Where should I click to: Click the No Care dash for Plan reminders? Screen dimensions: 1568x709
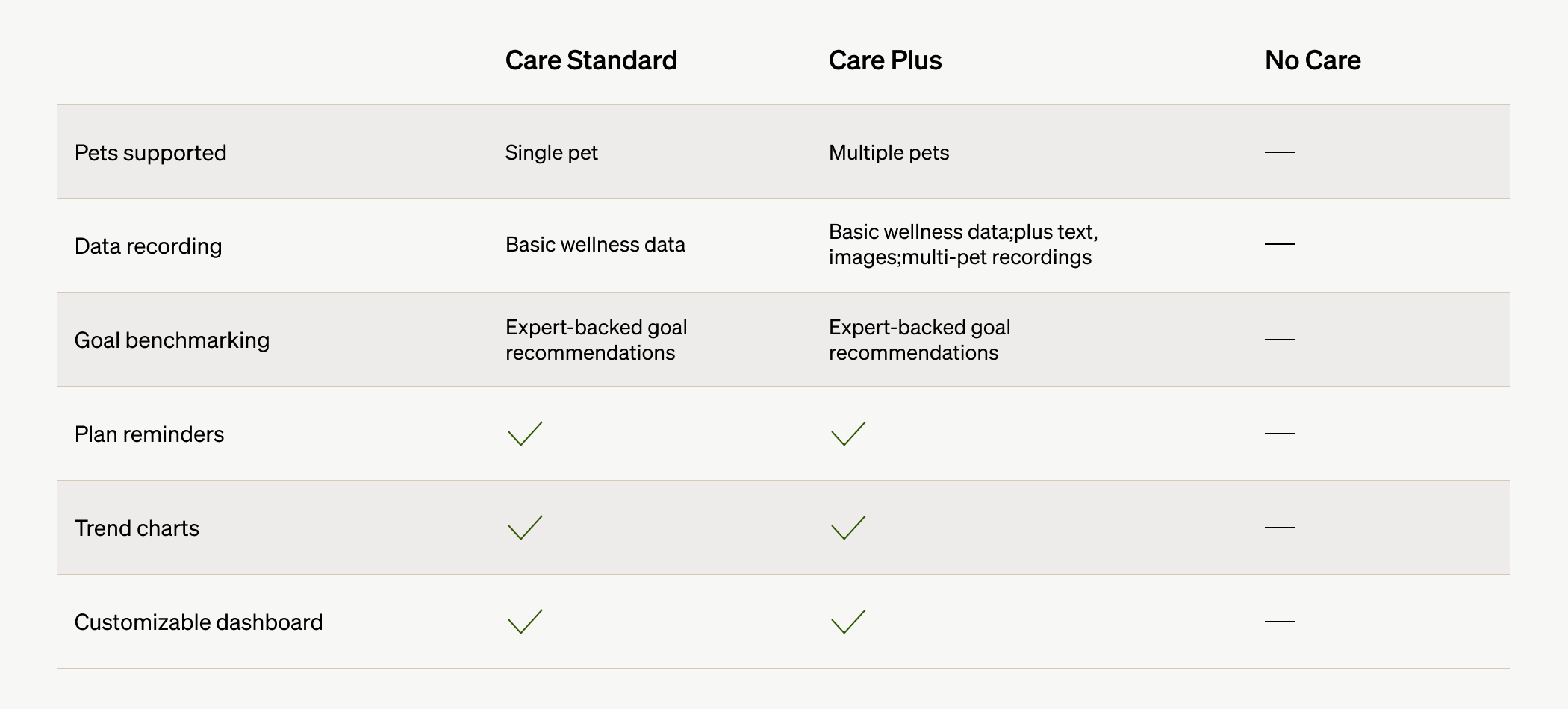1279,434
